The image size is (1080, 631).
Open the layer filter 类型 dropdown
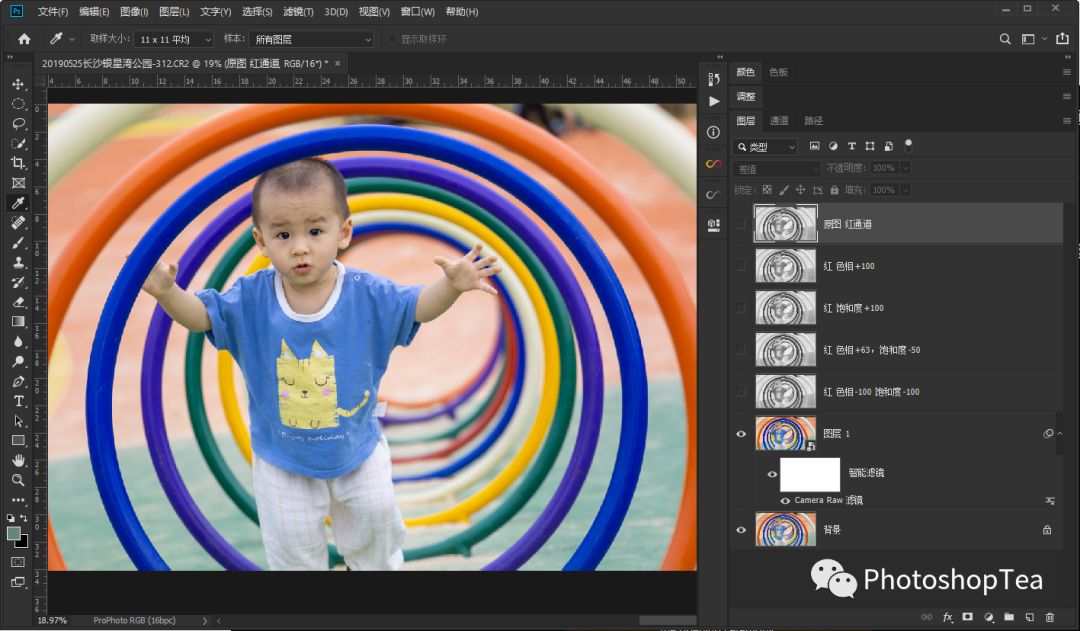765,147
